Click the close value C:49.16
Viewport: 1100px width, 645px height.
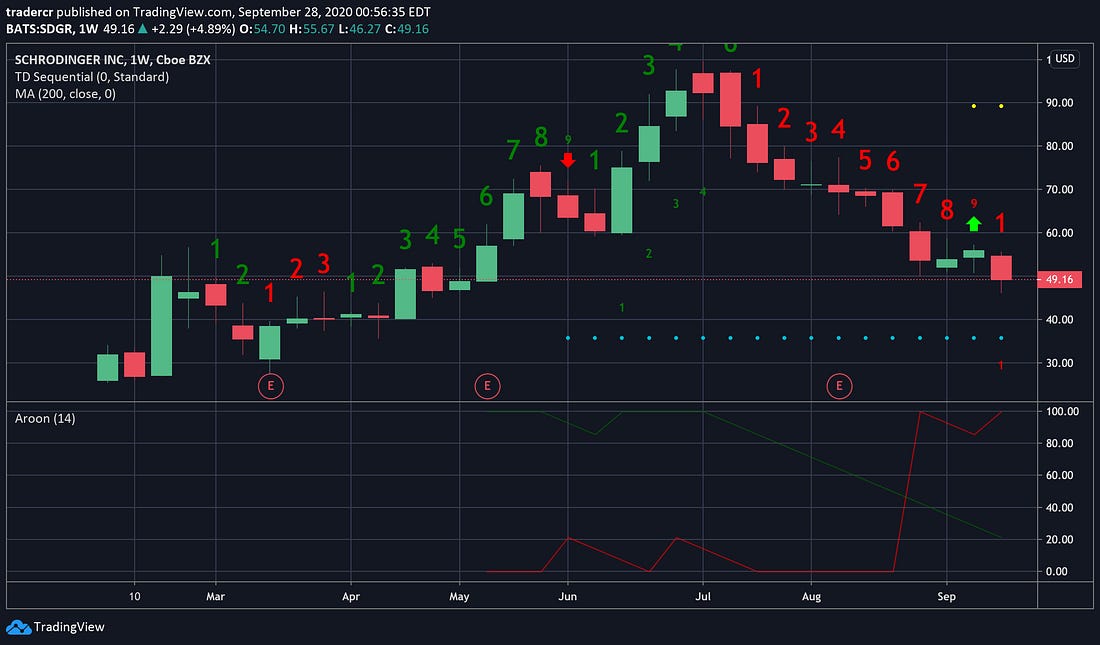point(407,29)
